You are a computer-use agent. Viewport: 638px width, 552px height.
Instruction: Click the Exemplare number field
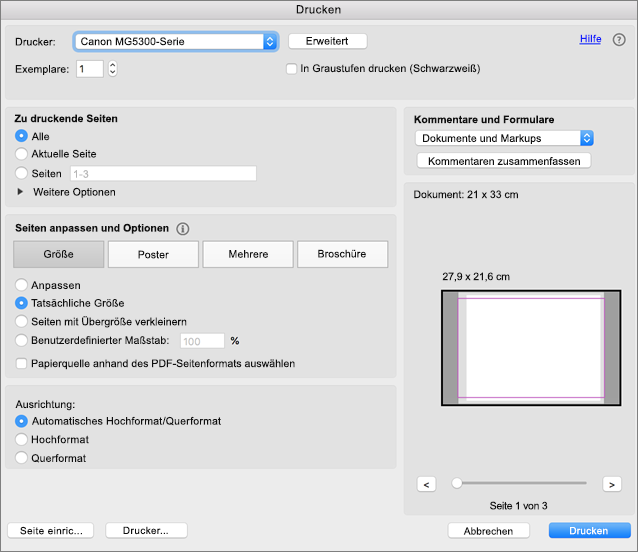coord(90,69)
